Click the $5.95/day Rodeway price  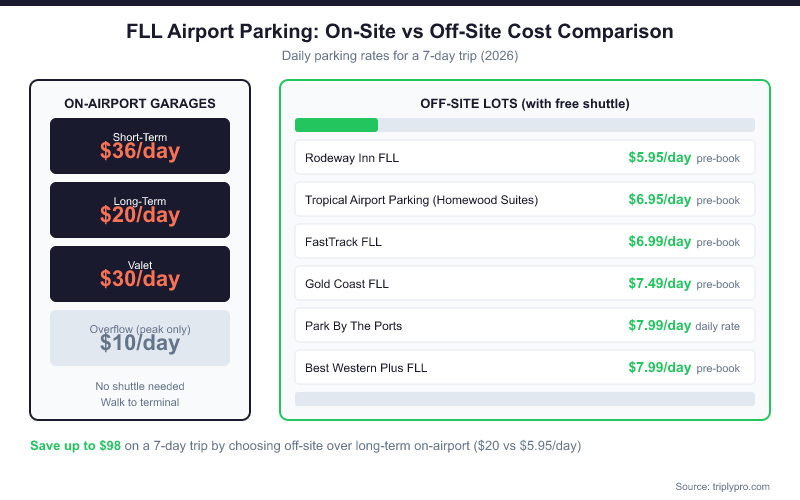pos(659,158)
